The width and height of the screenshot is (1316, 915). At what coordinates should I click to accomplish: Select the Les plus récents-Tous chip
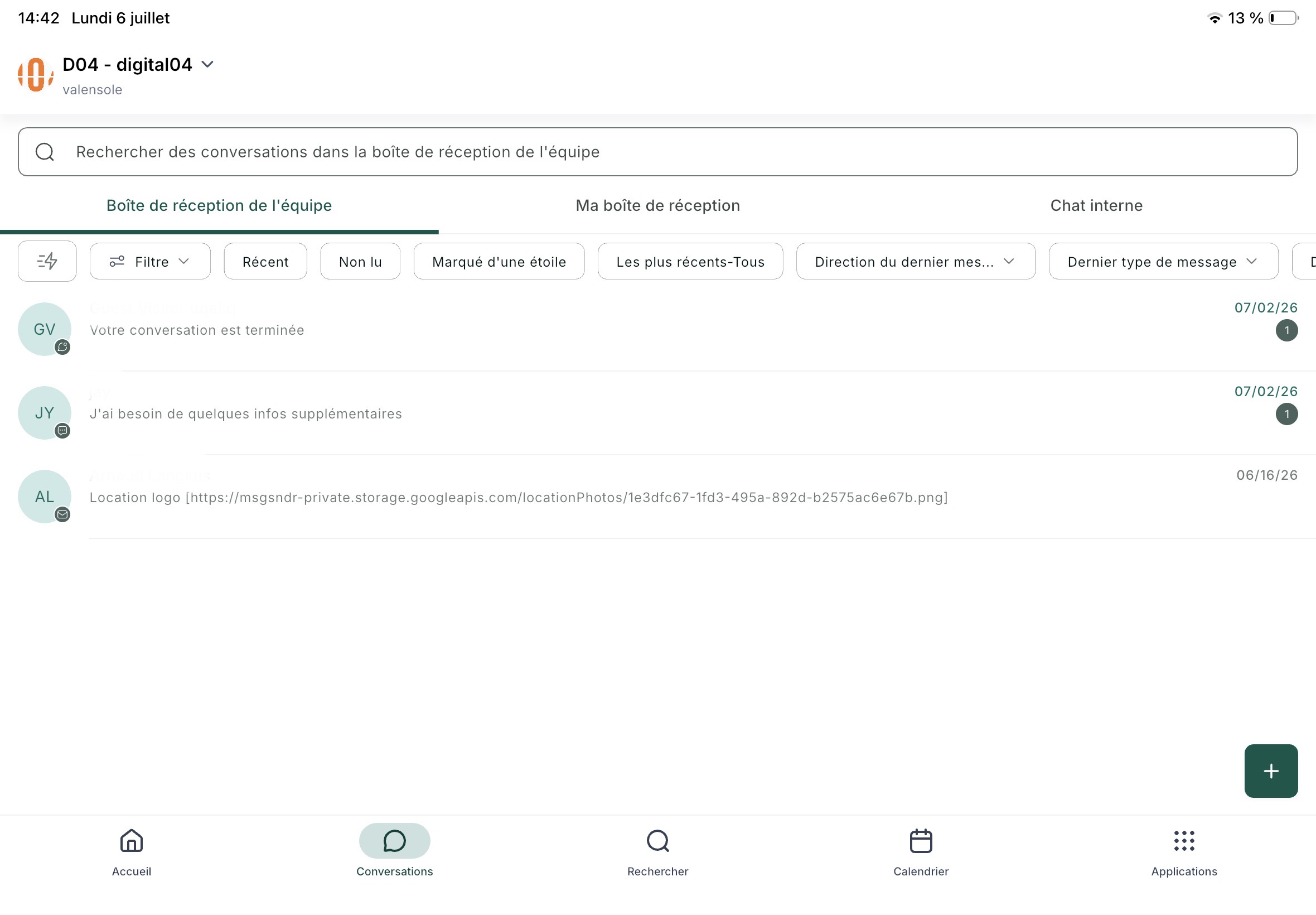tap(690, 262)
